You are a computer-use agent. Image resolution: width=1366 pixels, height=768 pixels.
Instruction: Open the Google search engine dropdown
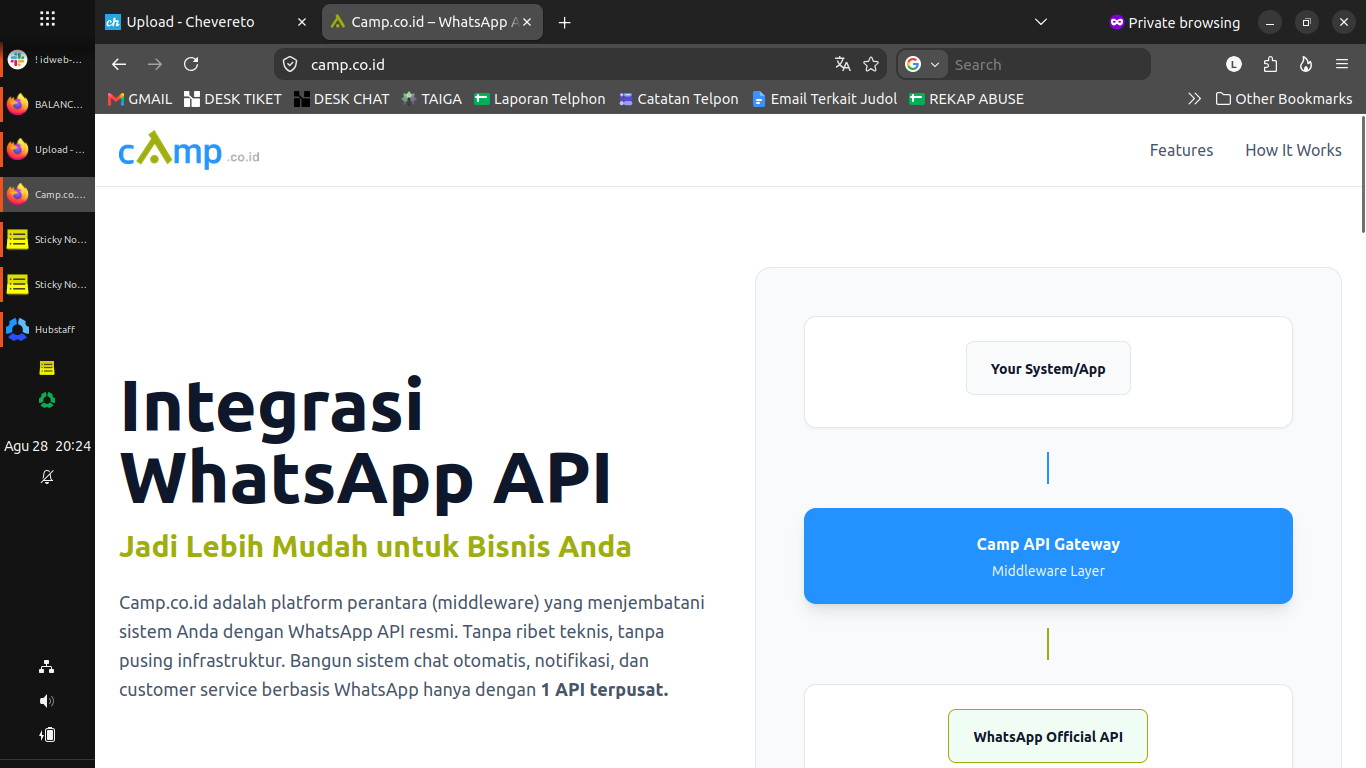click(x=923, y=64)
